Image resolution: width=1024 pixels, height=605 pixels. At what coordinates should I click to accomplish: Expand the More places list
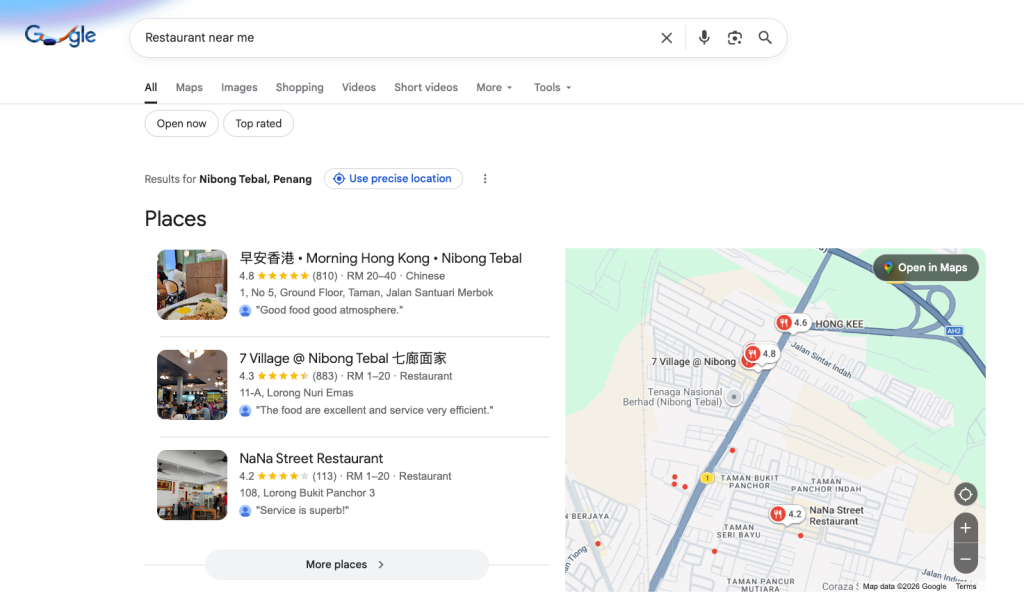(346, 565)
